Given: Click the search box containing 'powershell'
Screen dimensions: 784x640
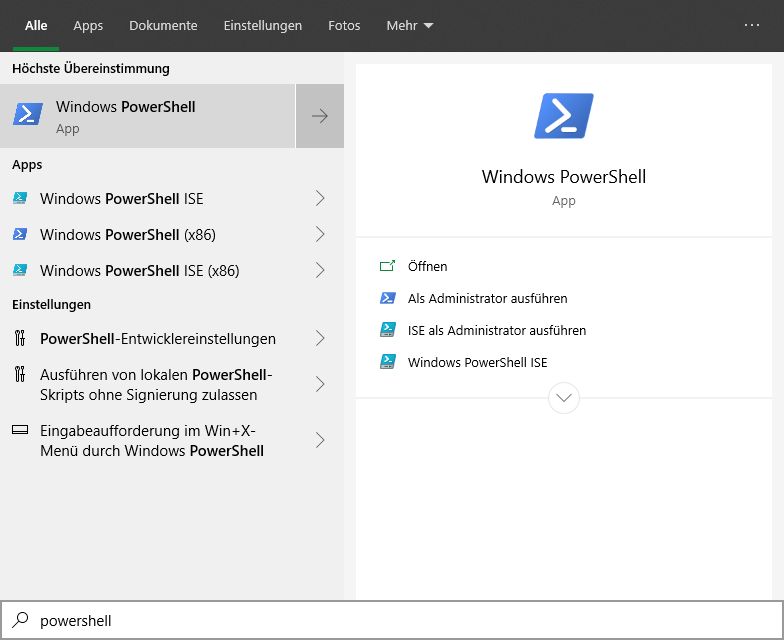Looking at the screenshot, I should (x=400, y=621).
